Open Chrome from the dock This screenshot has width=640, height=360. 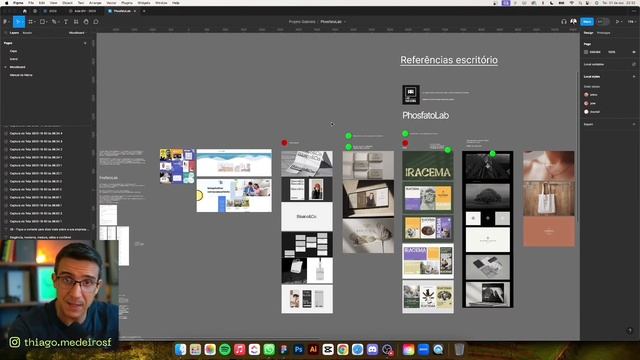point(342,349)
